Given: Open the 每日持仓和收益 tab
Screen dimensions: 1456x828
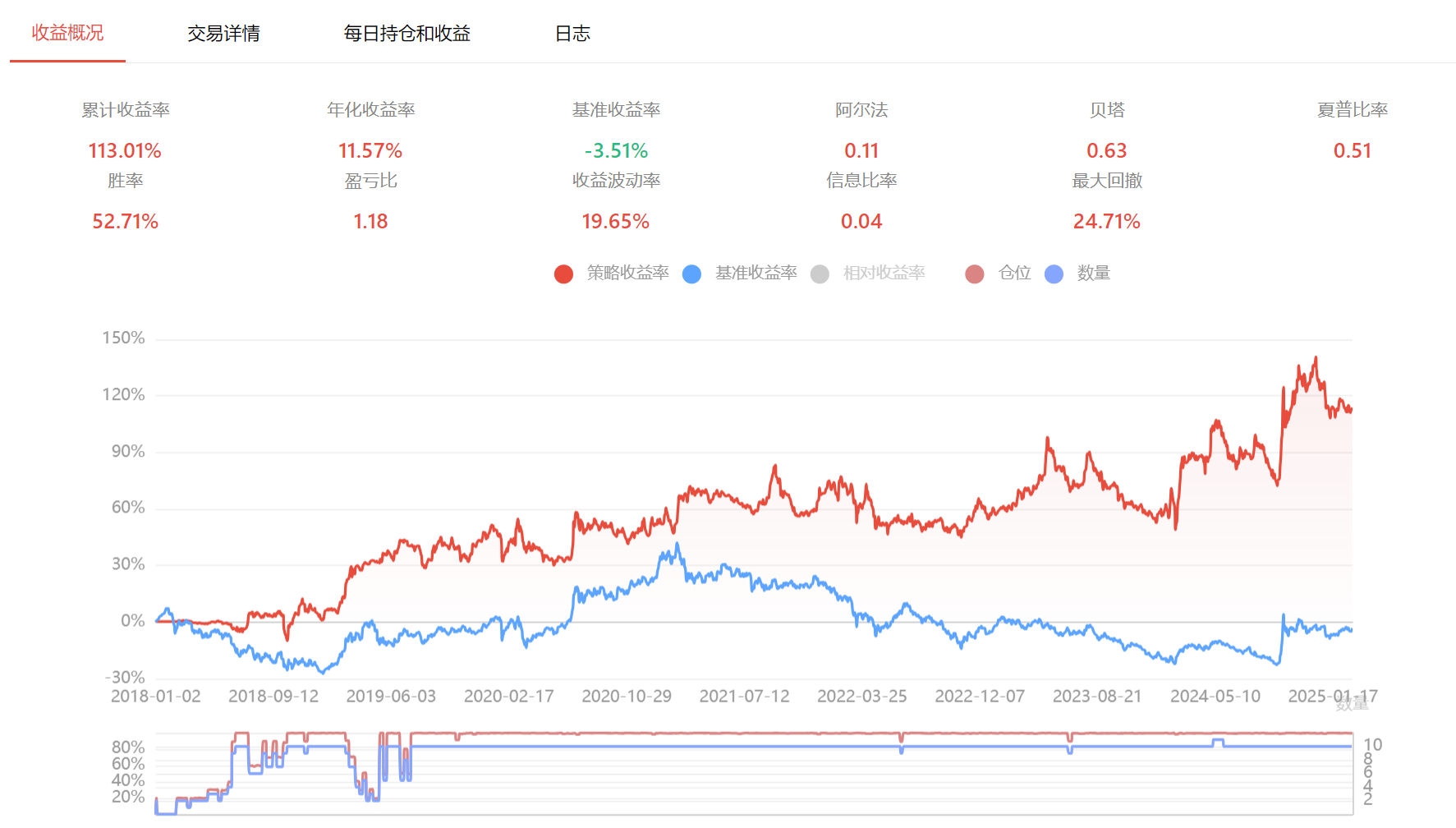Looking at the screenshot, I should point(406,34).
